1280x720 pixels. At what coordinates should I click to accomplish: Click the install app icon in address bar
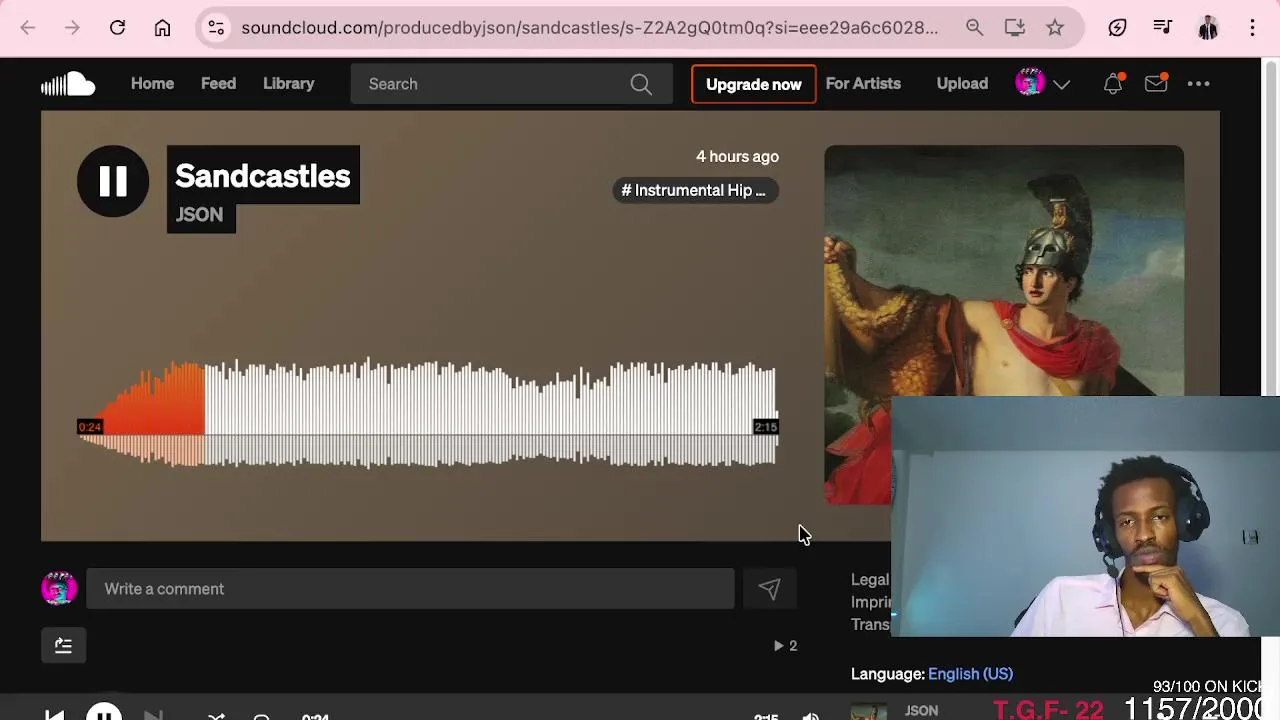tap(1014, 28)
